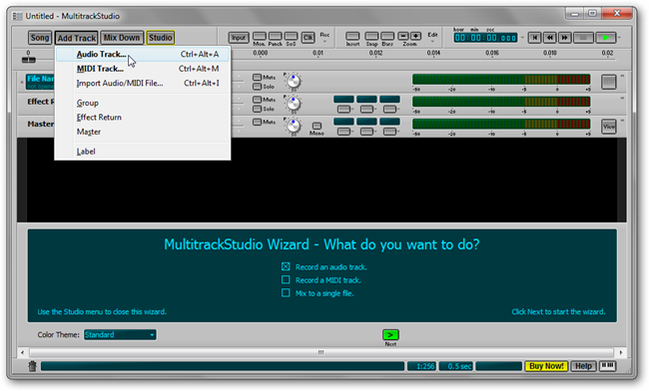The image size is (649, 391).
Task: Select Import Audio/MIDI File... menu entry
Action: pyautogui.click(x=143, y=83)
